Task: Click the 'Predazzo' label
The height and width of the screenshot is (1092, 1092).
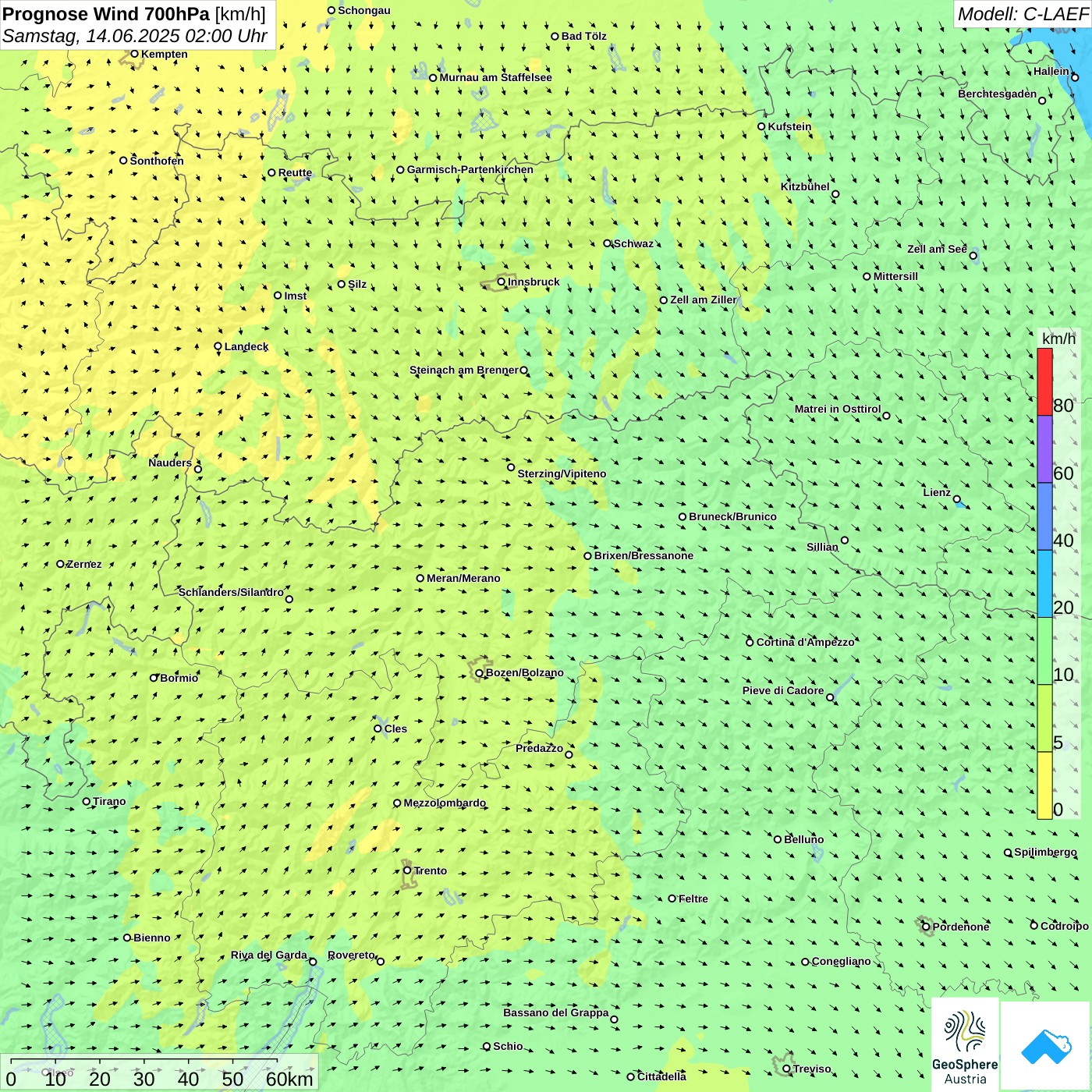Action: click(x=540, y=748)
